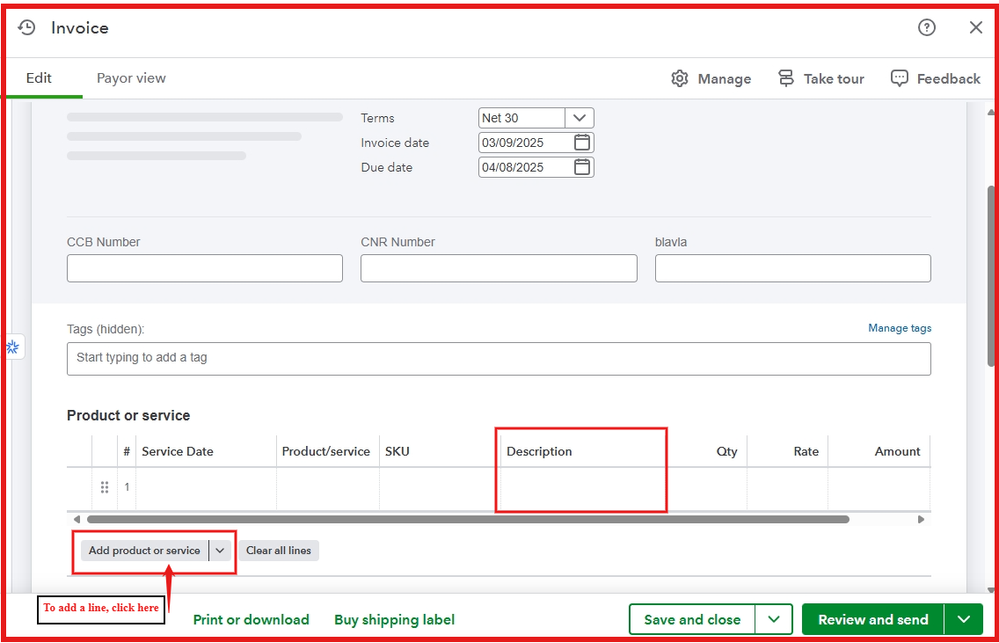Switch to the Edit tab
Viewport: 999px width, 643px height.
coord(39,78)
